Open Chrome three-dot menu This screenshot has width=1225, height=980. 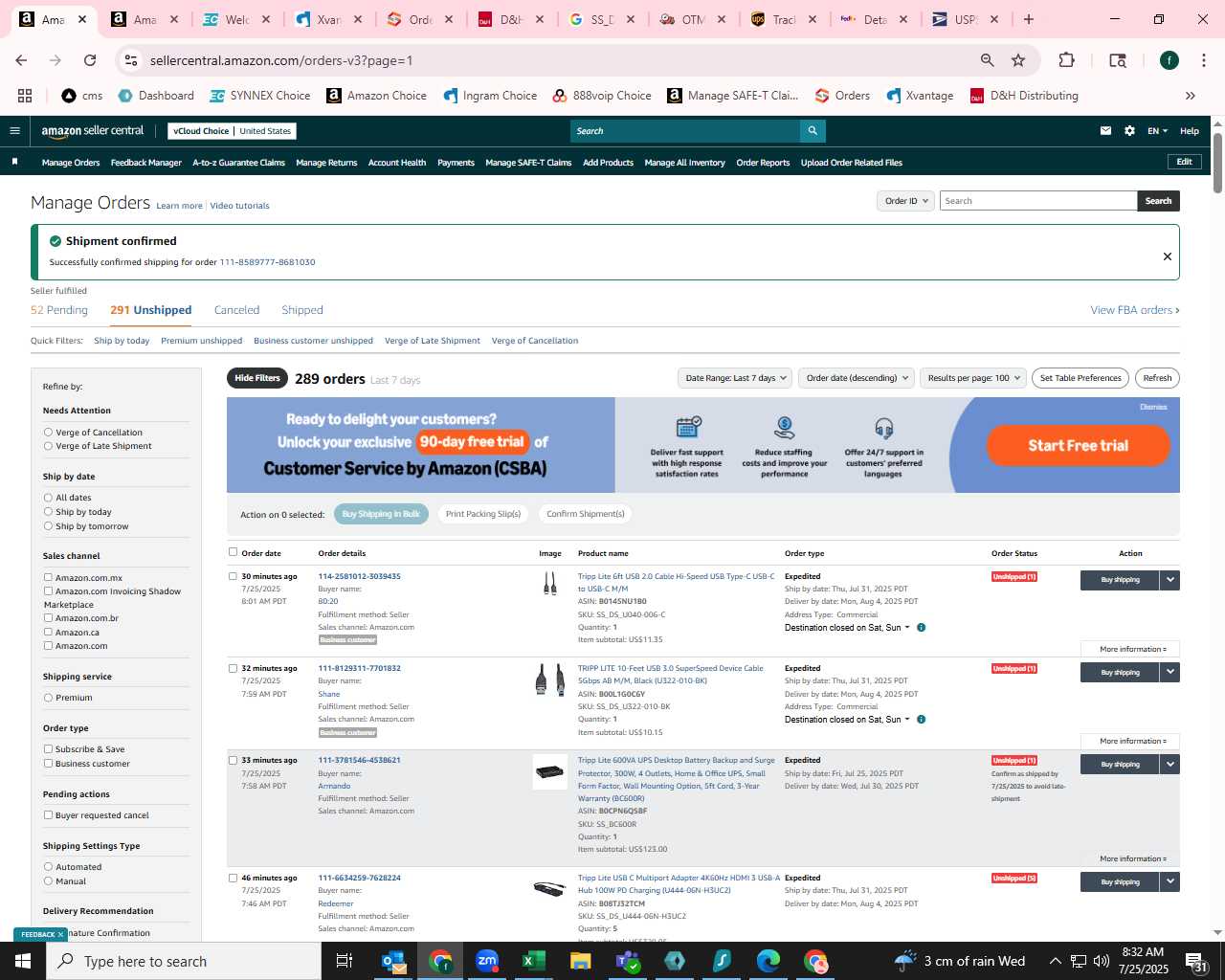coord(1202,60)
